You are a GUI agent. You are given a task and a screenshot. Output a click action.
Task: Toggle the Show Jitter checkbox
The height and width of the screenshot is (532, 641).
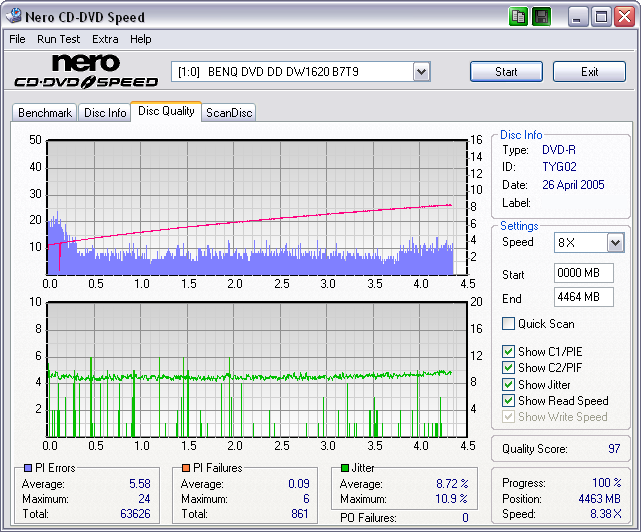click(509, 385)
